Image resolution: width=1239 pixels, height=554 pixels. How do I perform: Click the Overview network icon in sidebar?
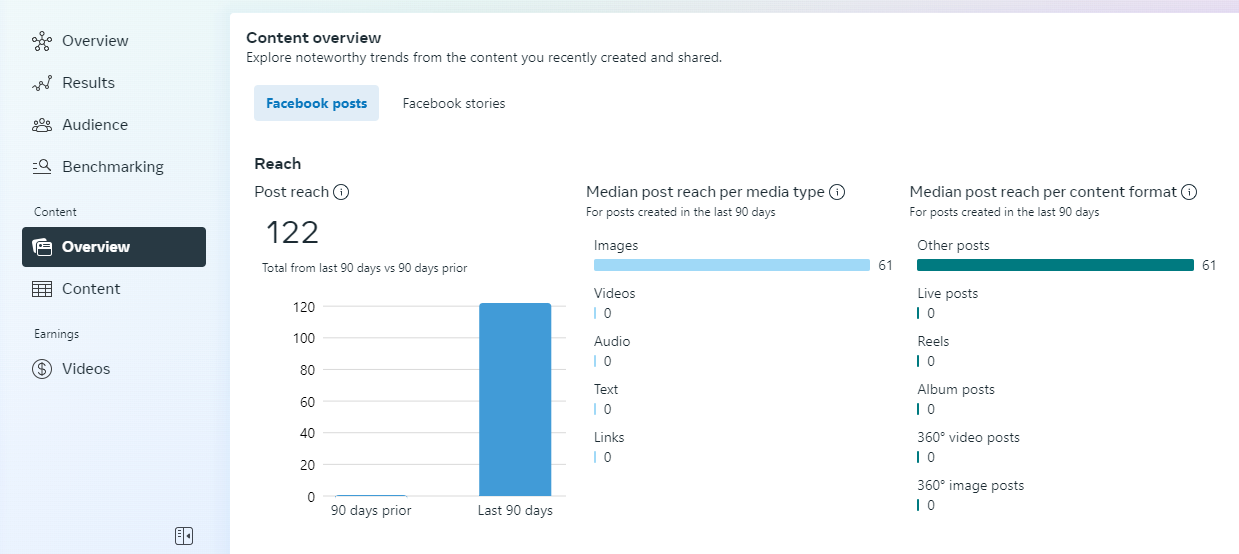point(42,41)
